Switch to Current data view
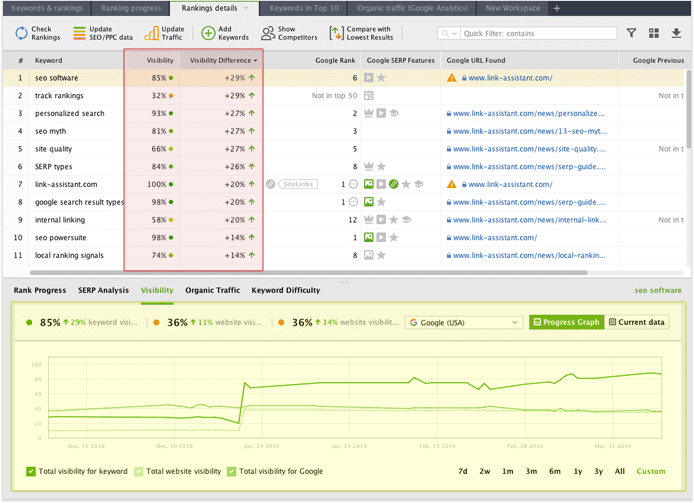The height and width of the screenshot is (503, 694). pos(636,322)
